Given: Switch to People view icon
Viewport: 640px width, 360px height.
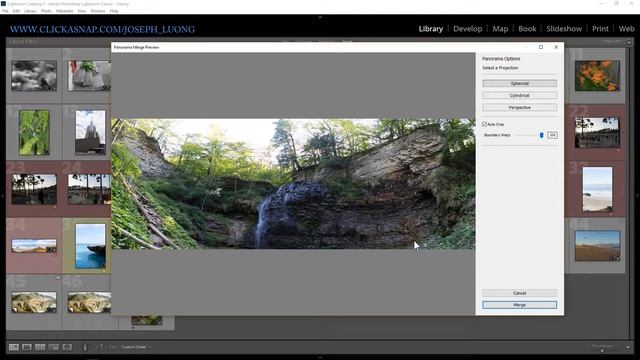Looking at the screenshot, I should (67, 347).
